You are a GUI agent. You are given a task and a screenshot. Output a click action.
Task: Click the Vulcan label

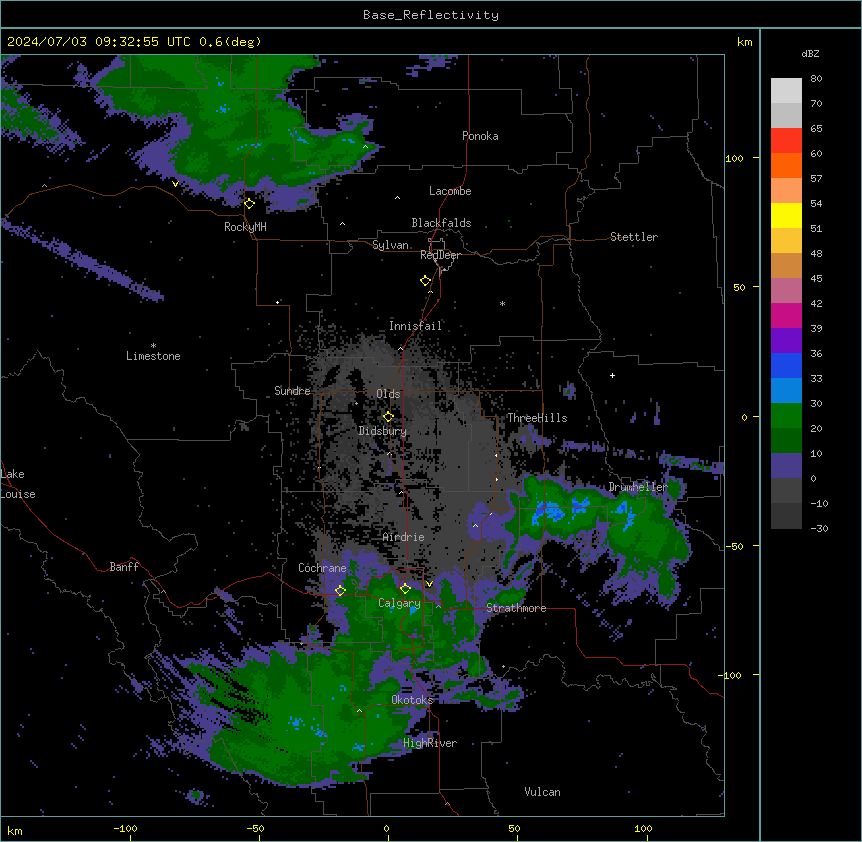tap(542, 792)
